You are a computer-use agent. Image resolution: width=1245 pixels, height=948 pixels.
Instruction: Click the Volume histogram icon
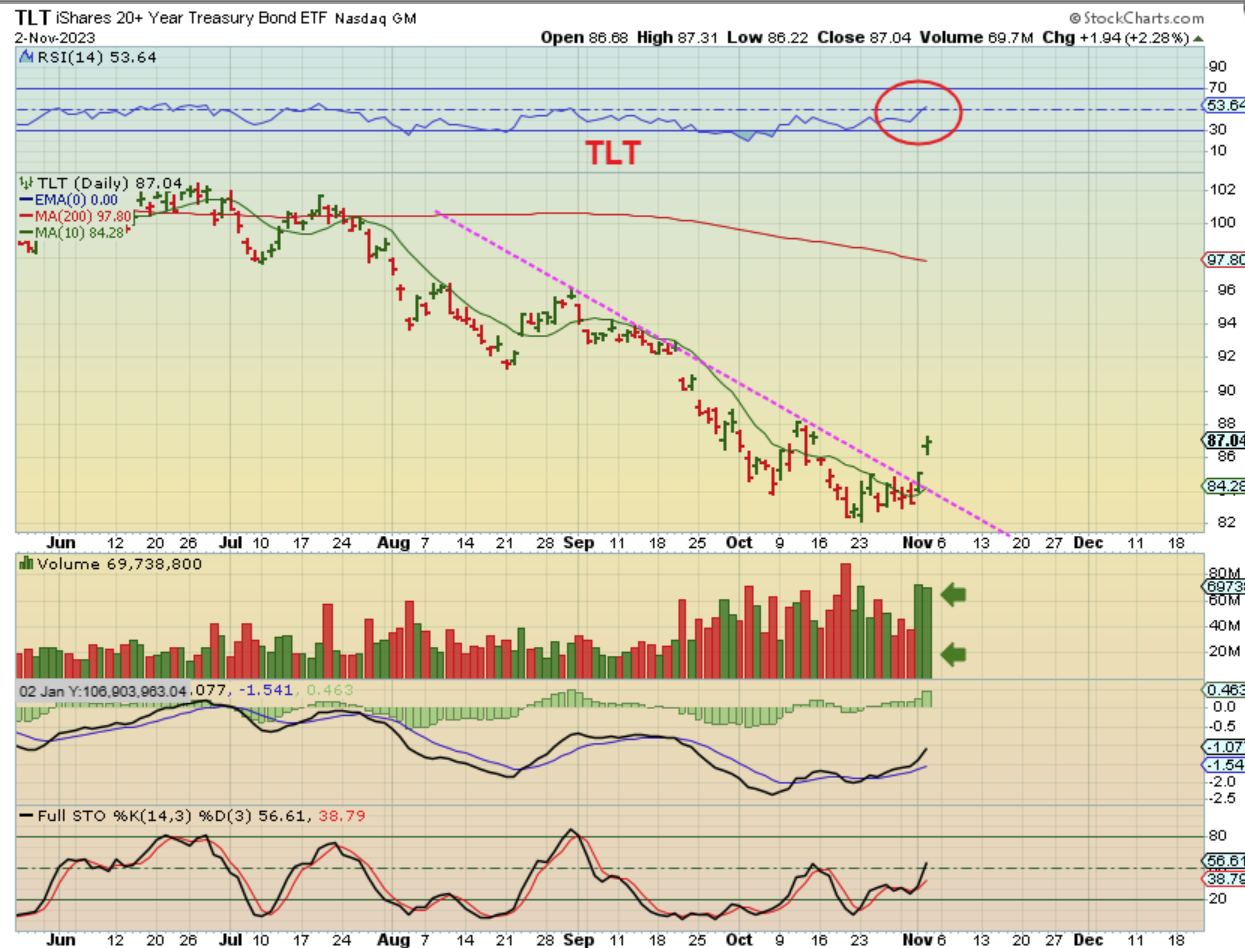25,564
